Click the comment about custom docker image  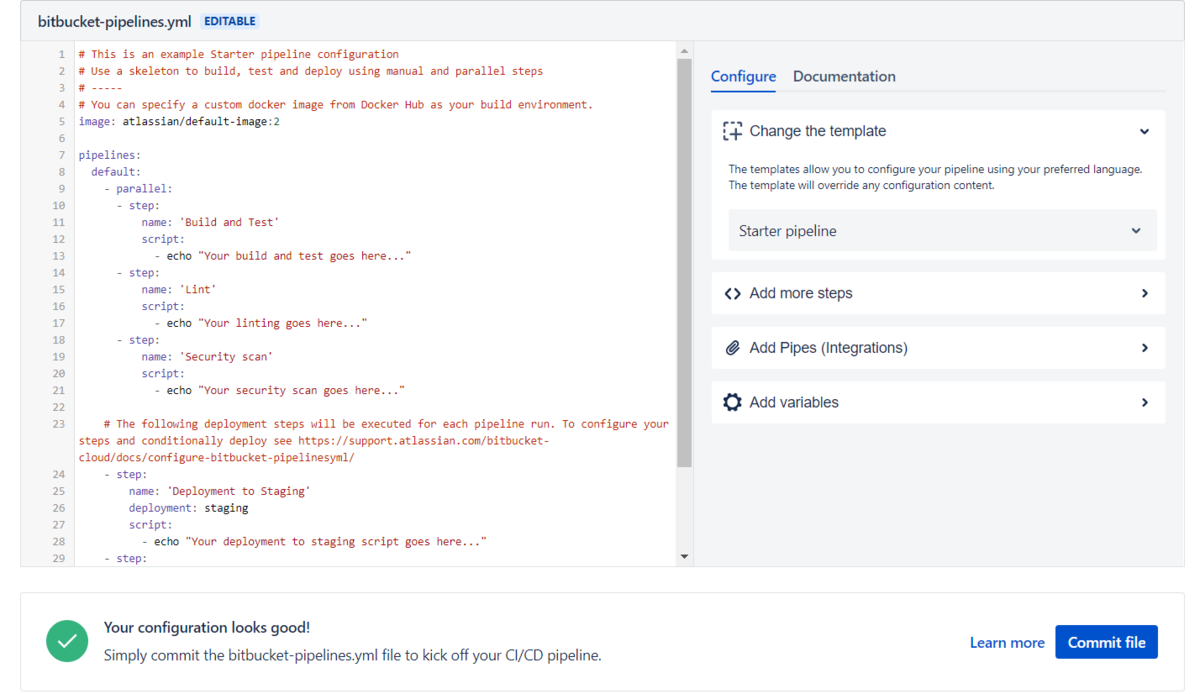336,105
